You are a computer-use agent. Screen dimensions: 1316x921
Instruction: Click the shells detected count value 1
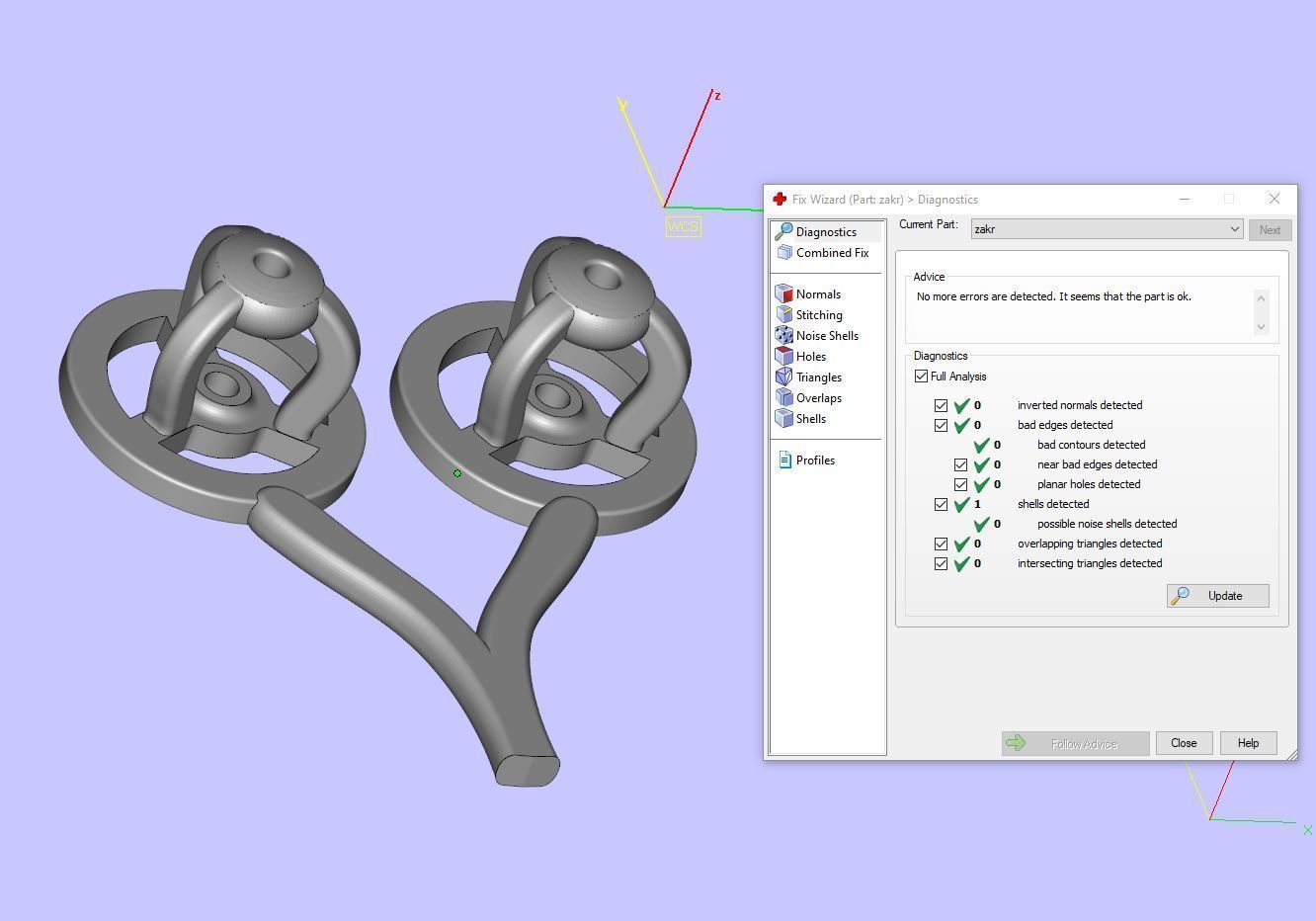click(978, 504)
